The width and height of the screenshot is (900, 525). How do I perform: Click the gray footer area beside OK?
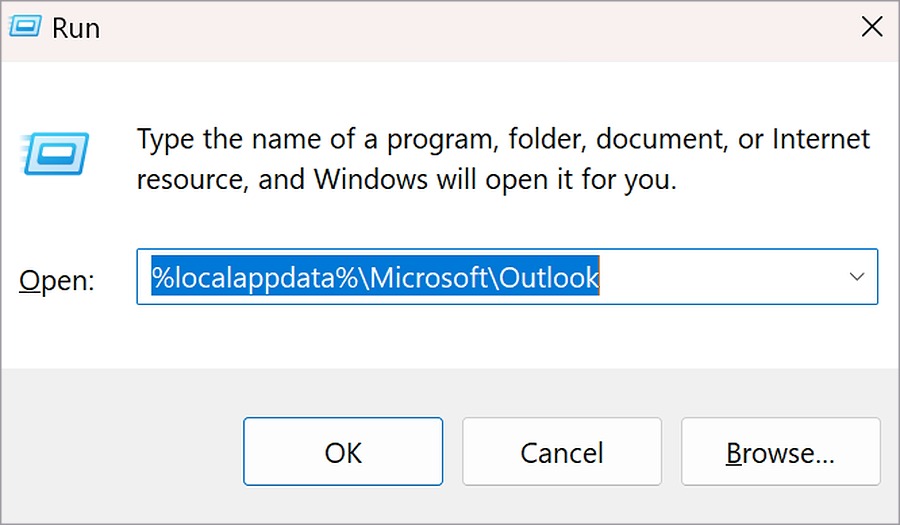pyautogui.click(x=121, y=452)
